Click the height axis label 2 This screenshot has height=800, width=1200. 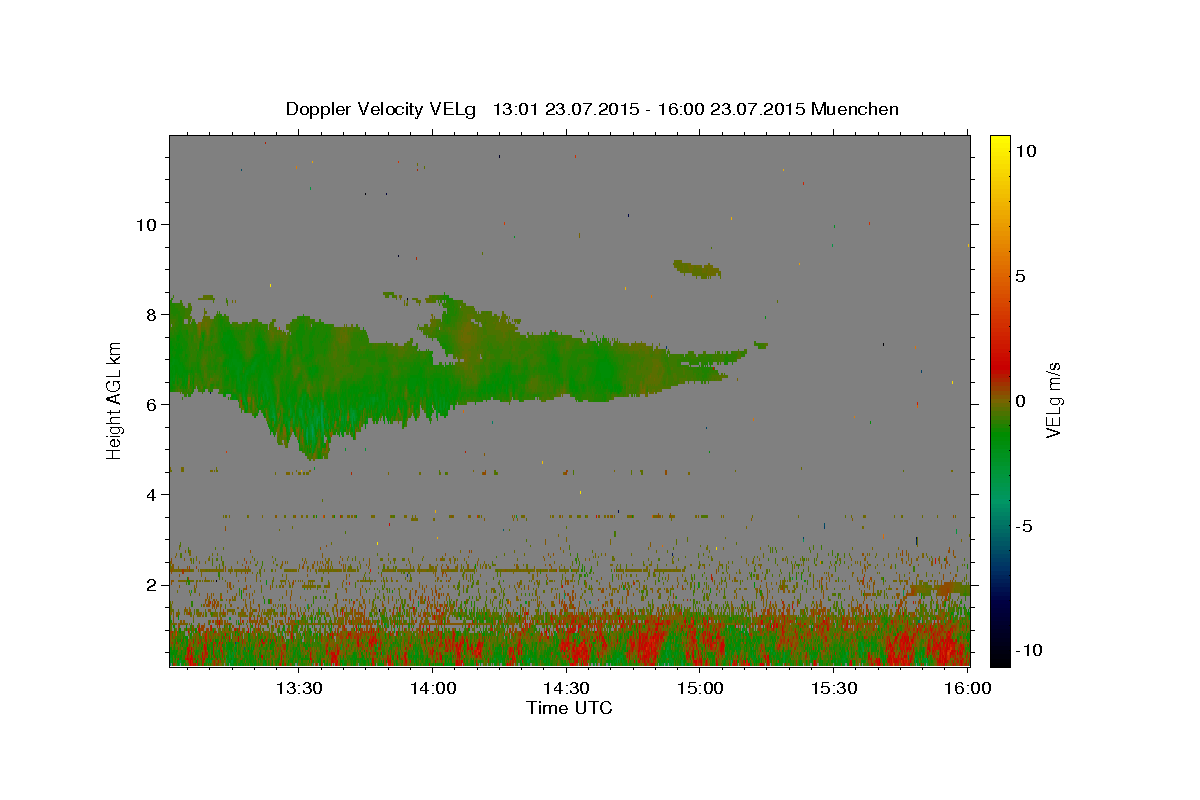pyautogui.click(x=151, y=584)
